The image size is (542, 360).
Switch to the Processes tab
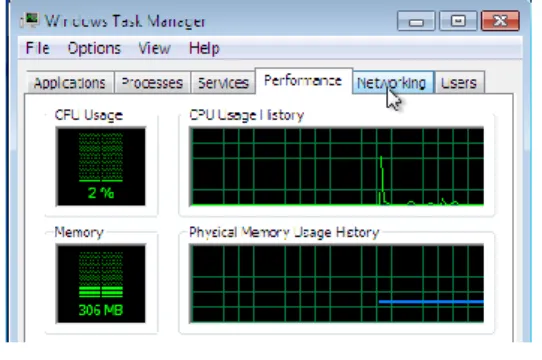152,83
